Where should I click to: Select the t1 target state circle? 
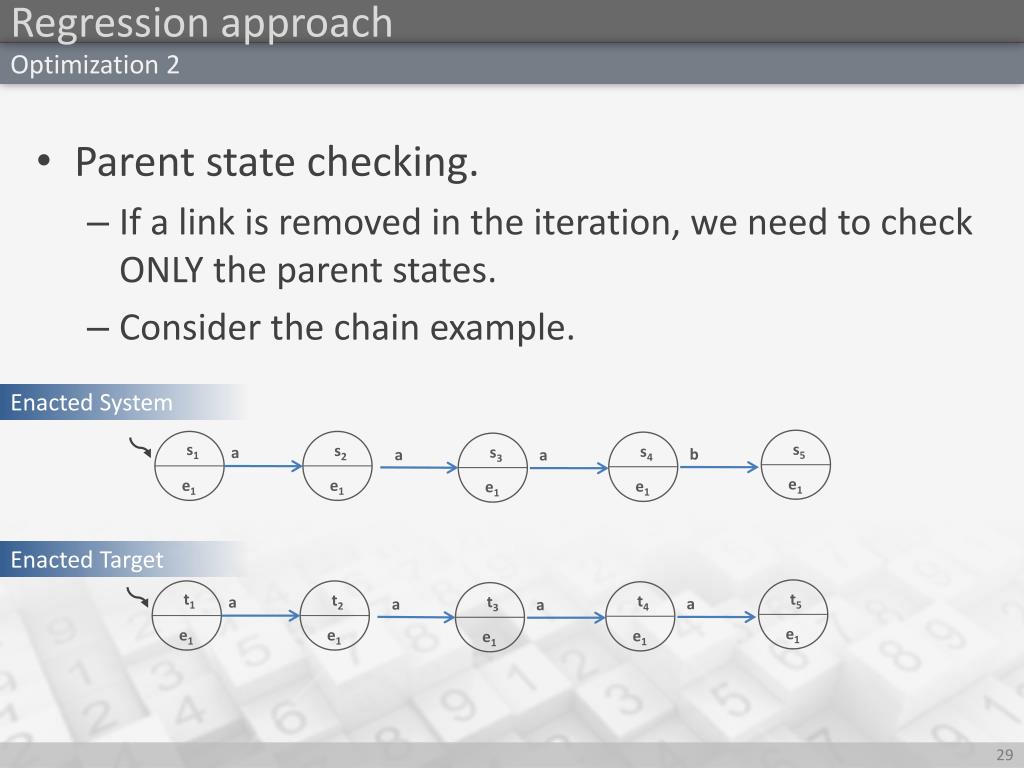pyautogui.click(x=187, y=616)
